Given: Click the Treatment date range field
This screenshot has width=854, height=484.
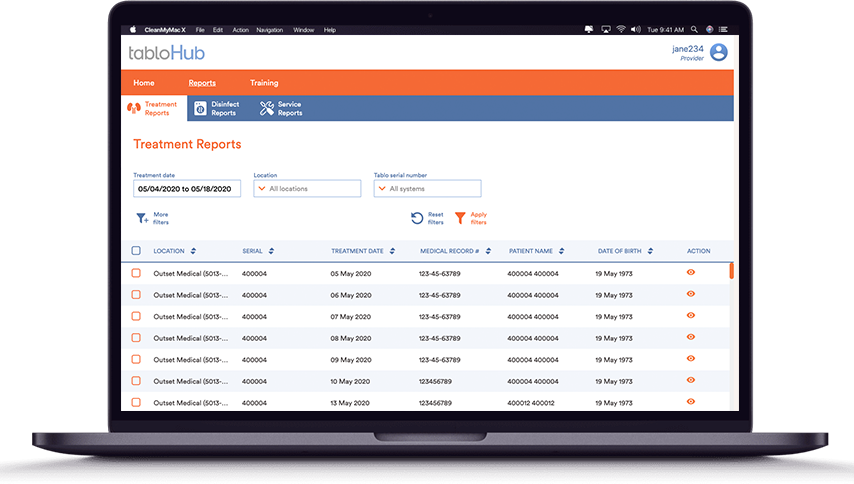Looking at the screenshot, I should tap(187, 188).
